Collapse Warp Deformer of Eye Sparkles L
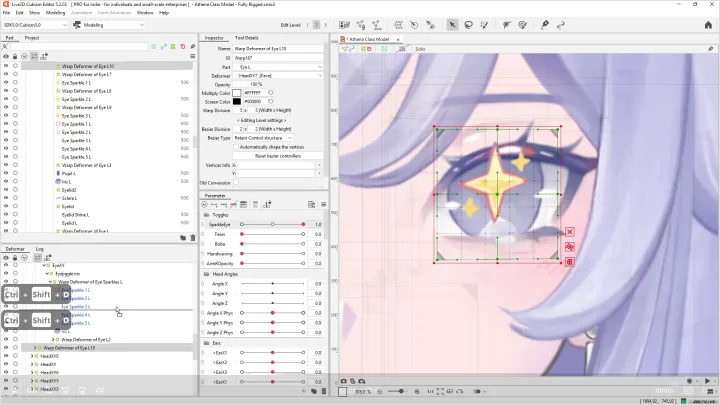720x405 pixels. 51,282
